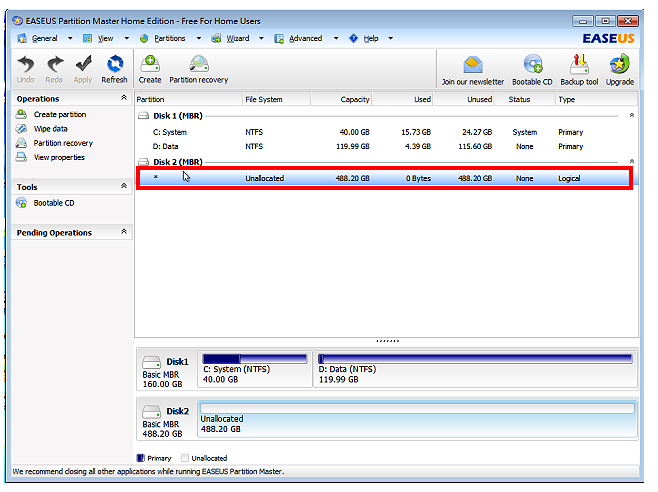The height and width of the screenshot is (492, 658).
Task: Collapse the Disk 2 (MBR) group
Action: pyautogui.click(x=632, y=161)
